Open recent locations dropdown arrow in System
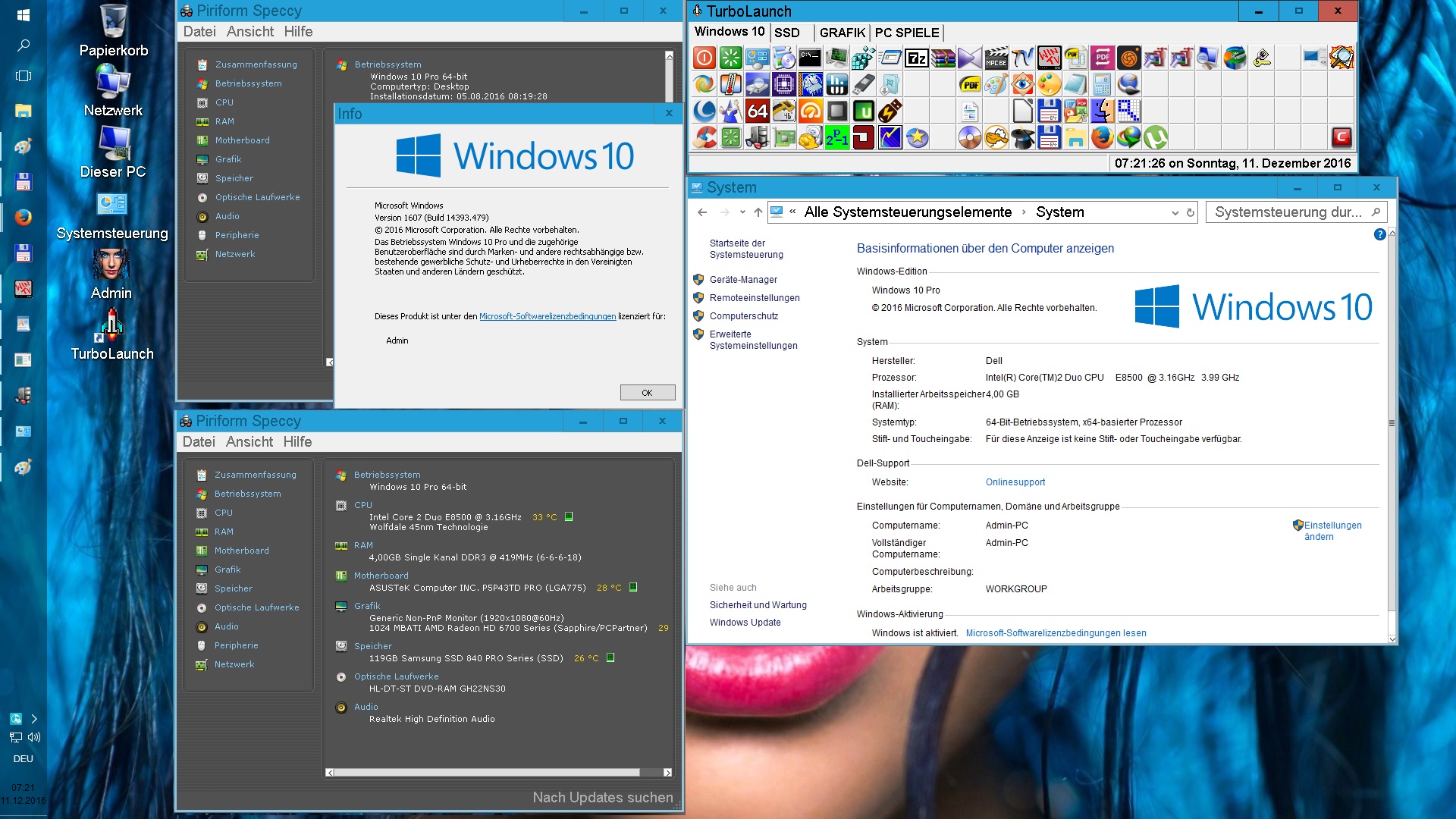This screenshot has width=1456, height=819. click(x=742, y=212)
